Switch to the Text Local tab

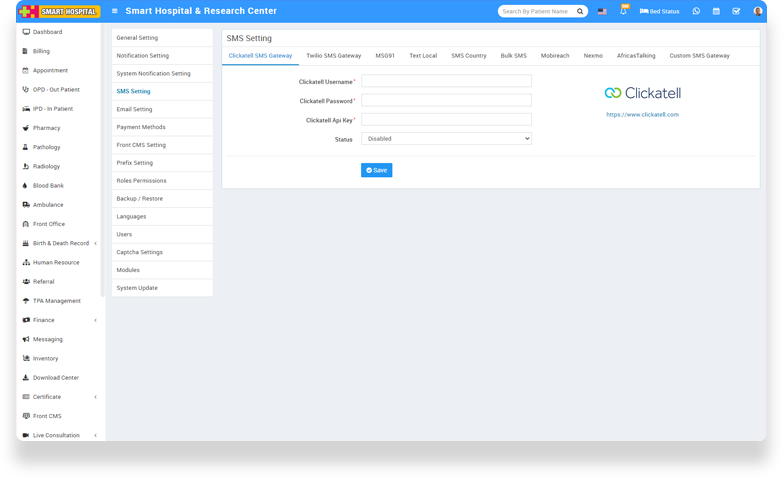coord(423,56)
